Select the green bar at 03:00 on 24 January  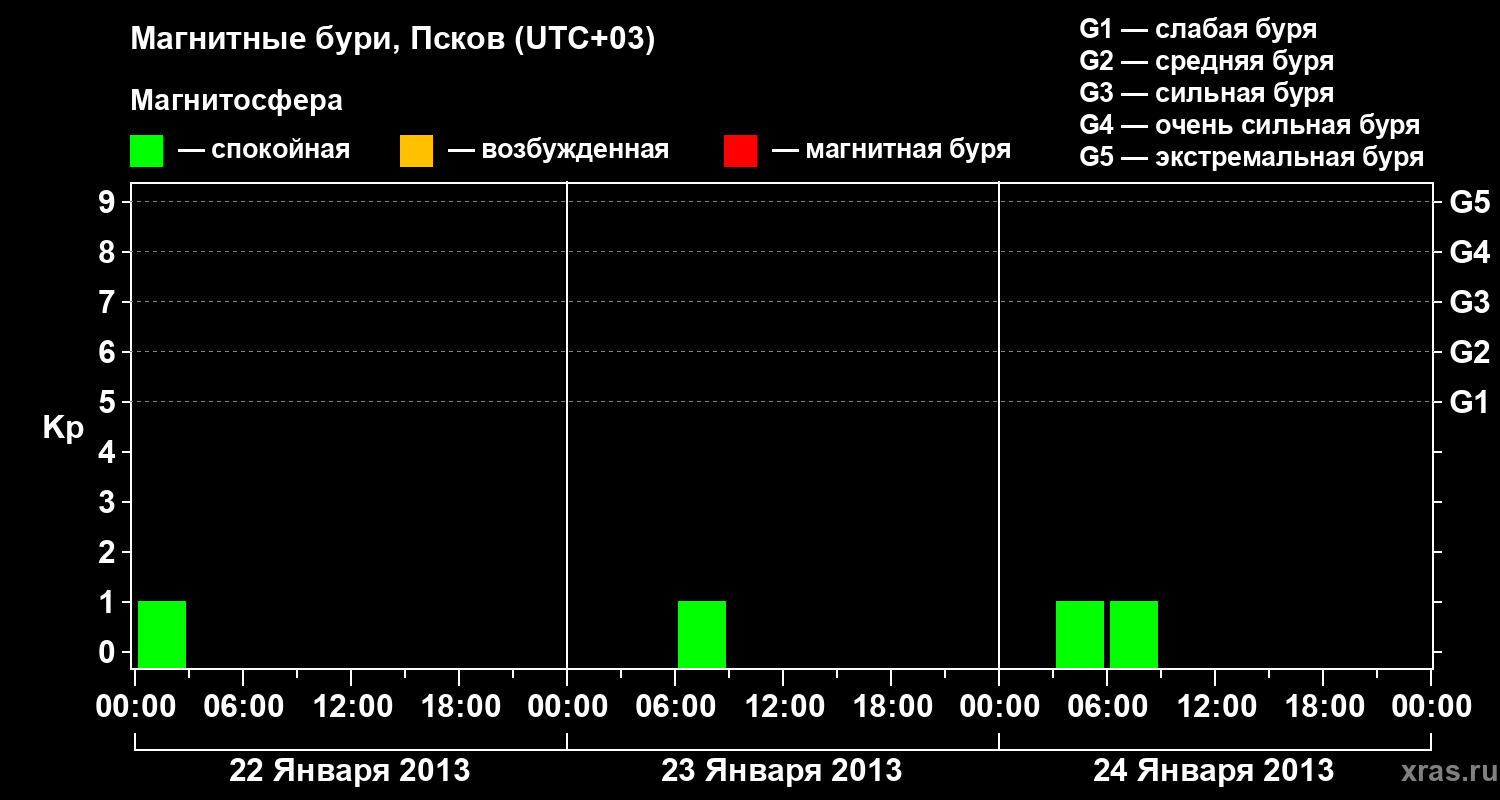[1080, 634]
